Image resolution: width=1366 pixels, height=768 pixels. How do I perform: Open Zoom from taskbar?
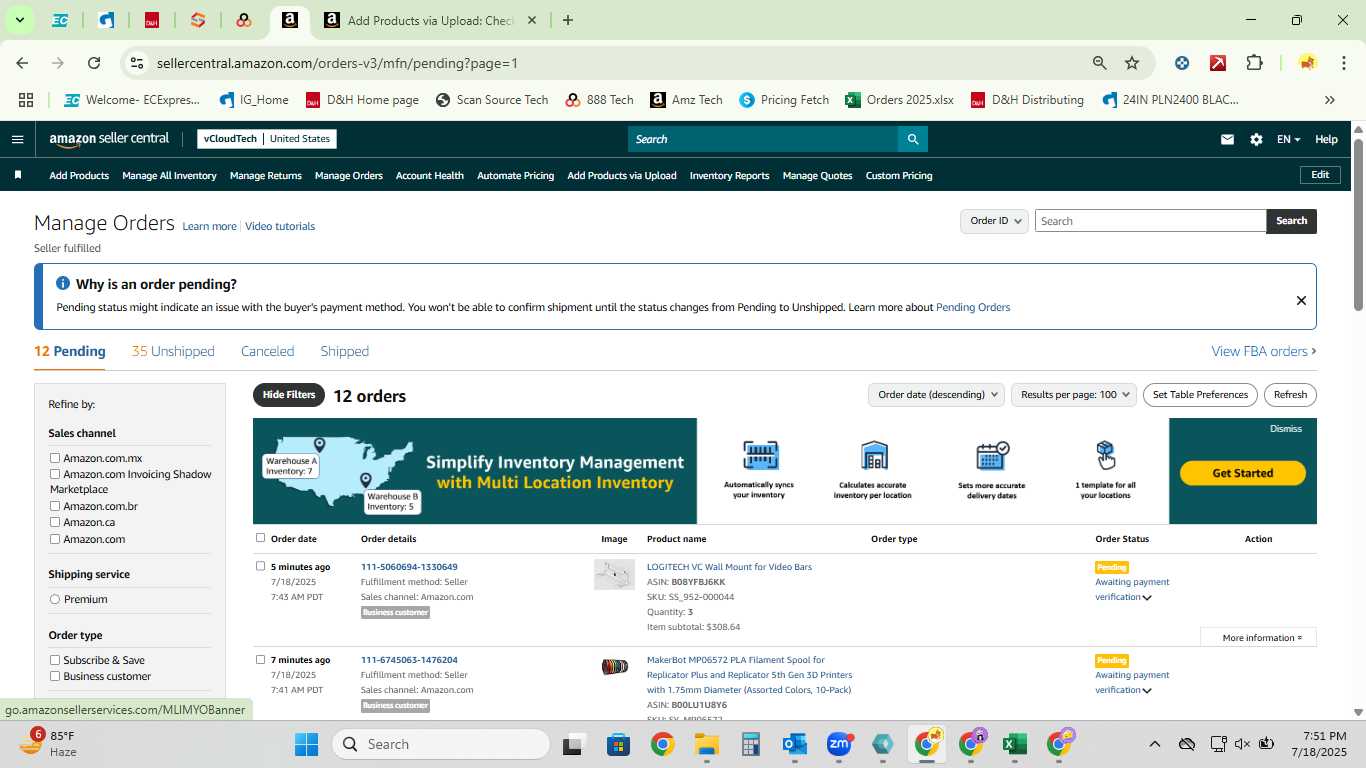click(x=838, y=744)
